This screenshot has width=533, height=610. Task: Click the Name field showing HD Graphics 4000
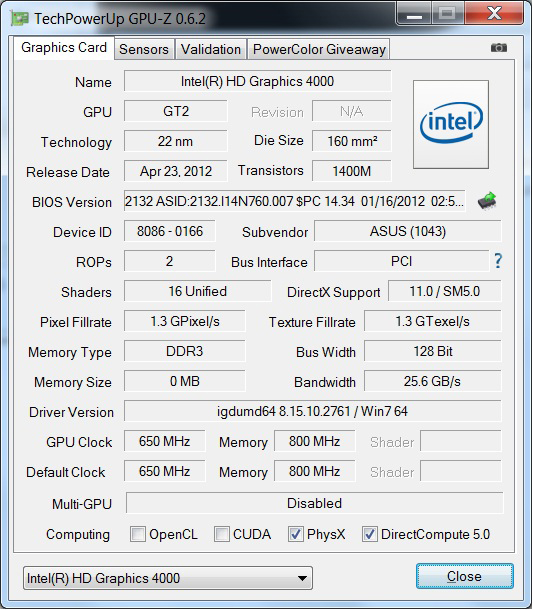[x=258, y=81]
